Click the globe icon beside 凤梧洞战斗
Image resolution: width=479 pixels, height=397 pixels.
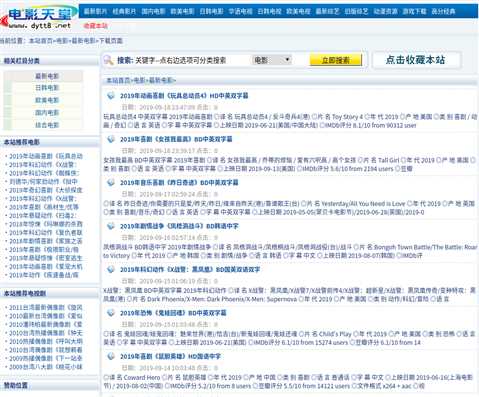click(x=110, y=226)
